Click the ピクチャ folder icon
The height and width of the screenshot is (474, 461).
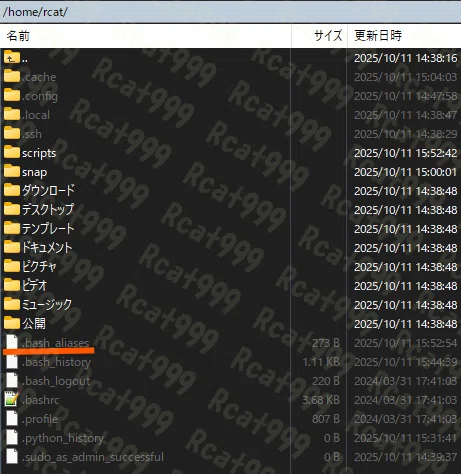click(x=12, y=267)
